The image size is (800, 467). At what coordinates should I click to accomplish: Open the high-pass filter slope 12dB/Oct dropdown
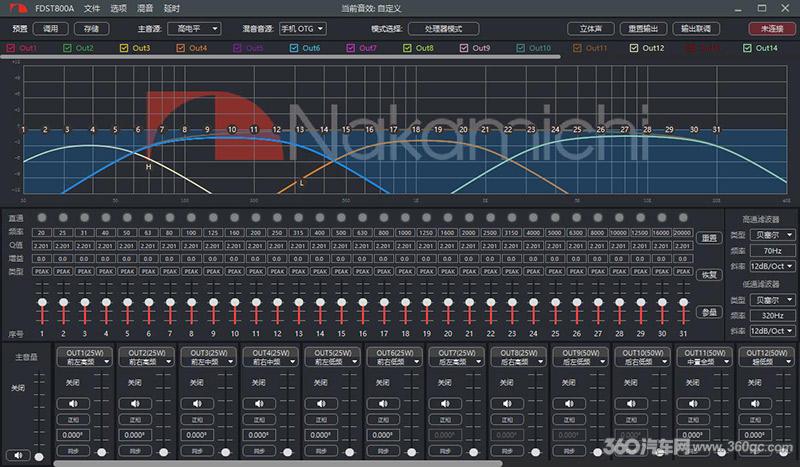pyautogui.click(x=772, y=266)
